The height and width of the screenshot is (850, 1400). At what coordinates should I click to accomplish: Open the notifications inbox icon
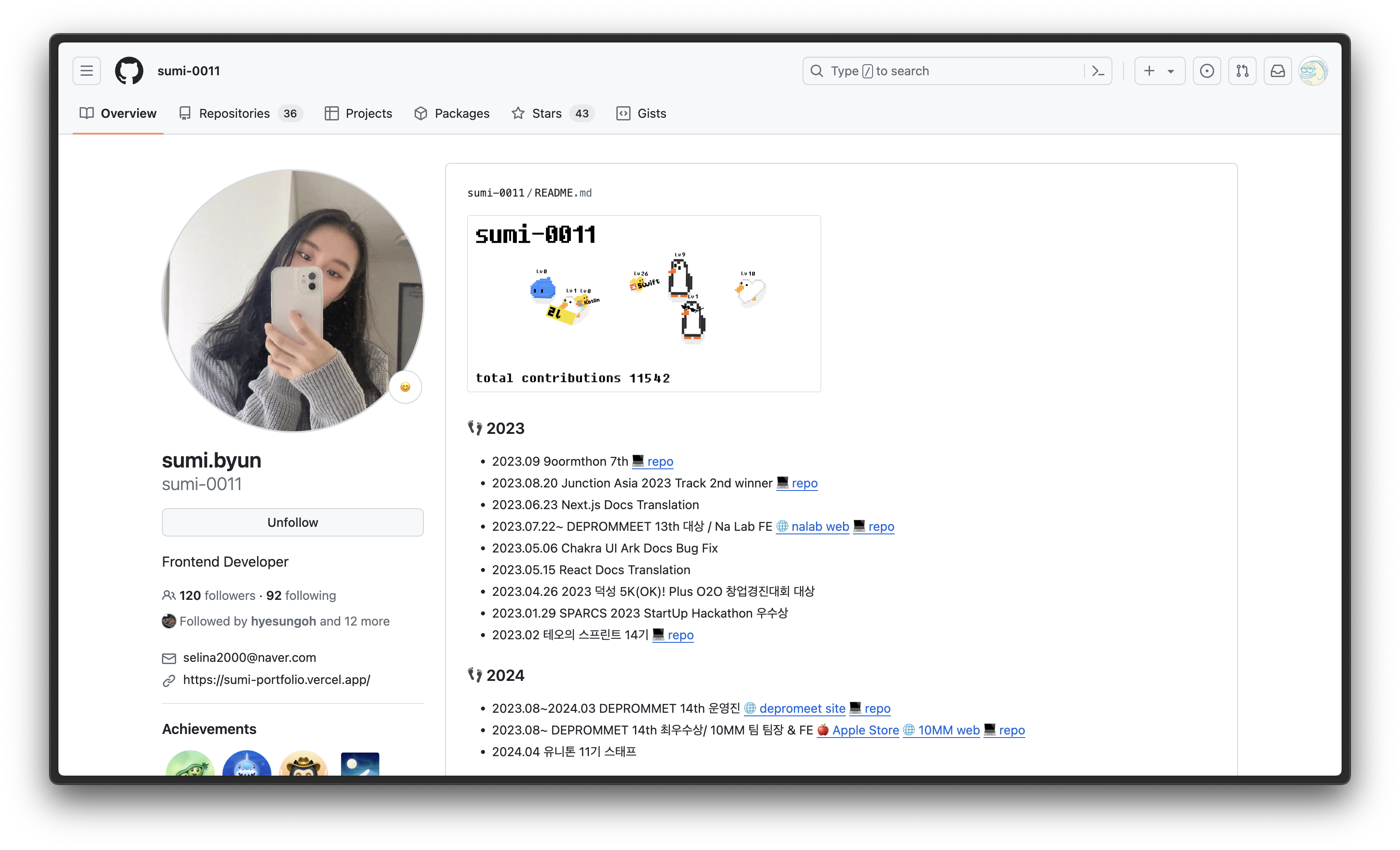pos(1277,71)
